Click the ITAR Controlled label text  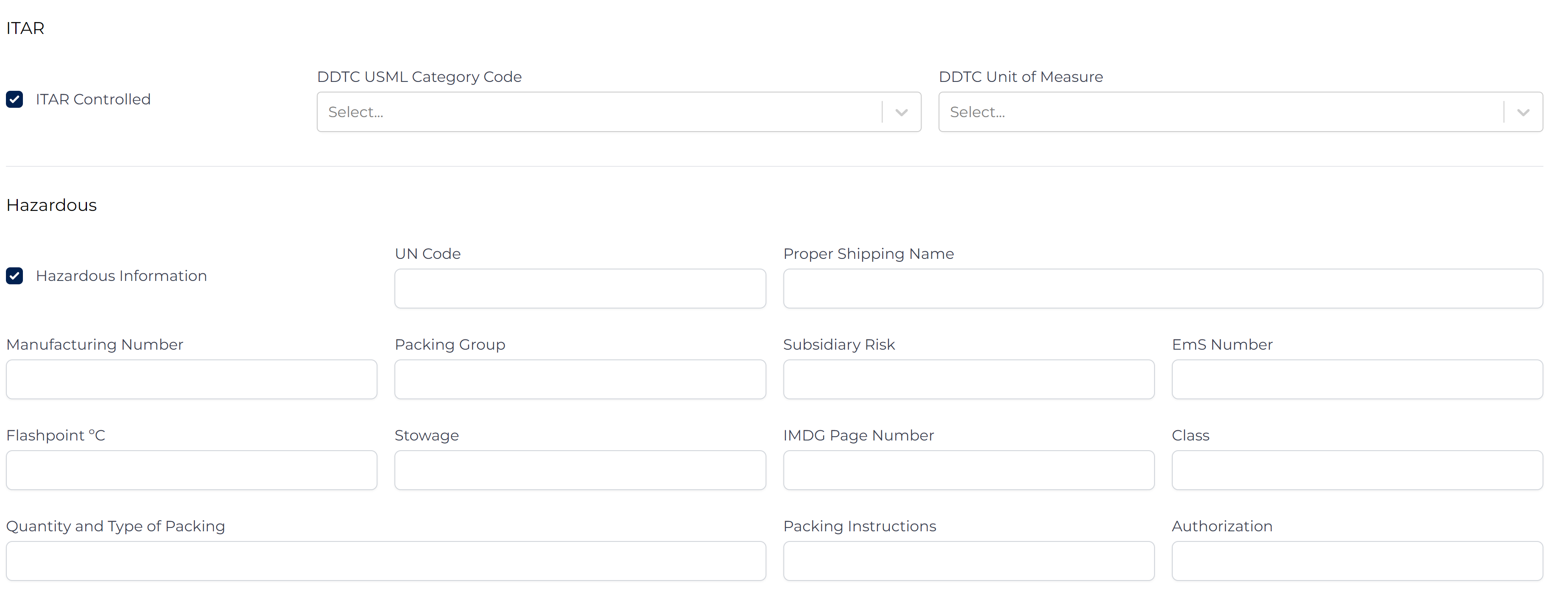click(x=92, y=99)
